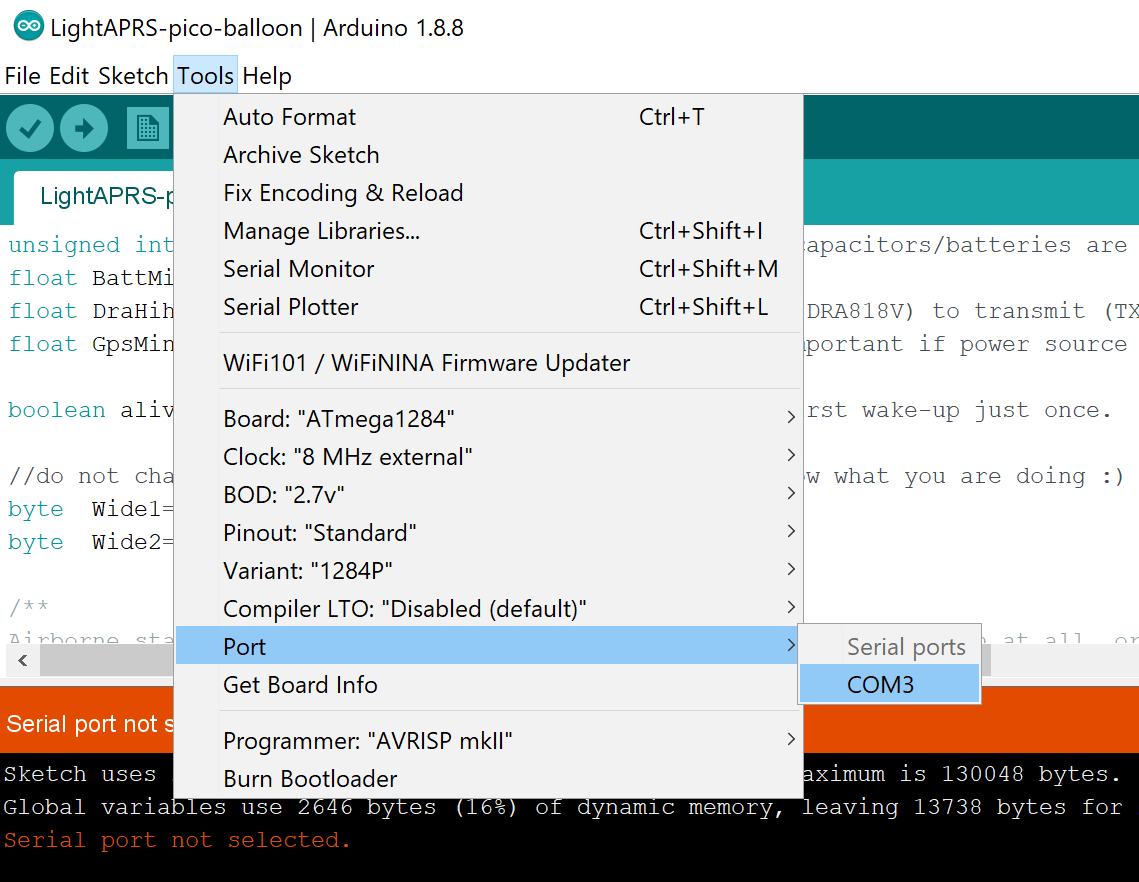Click the 'float BattMi' code line
The height and width of the screenshot is (882, 1139).
(91, 278)
